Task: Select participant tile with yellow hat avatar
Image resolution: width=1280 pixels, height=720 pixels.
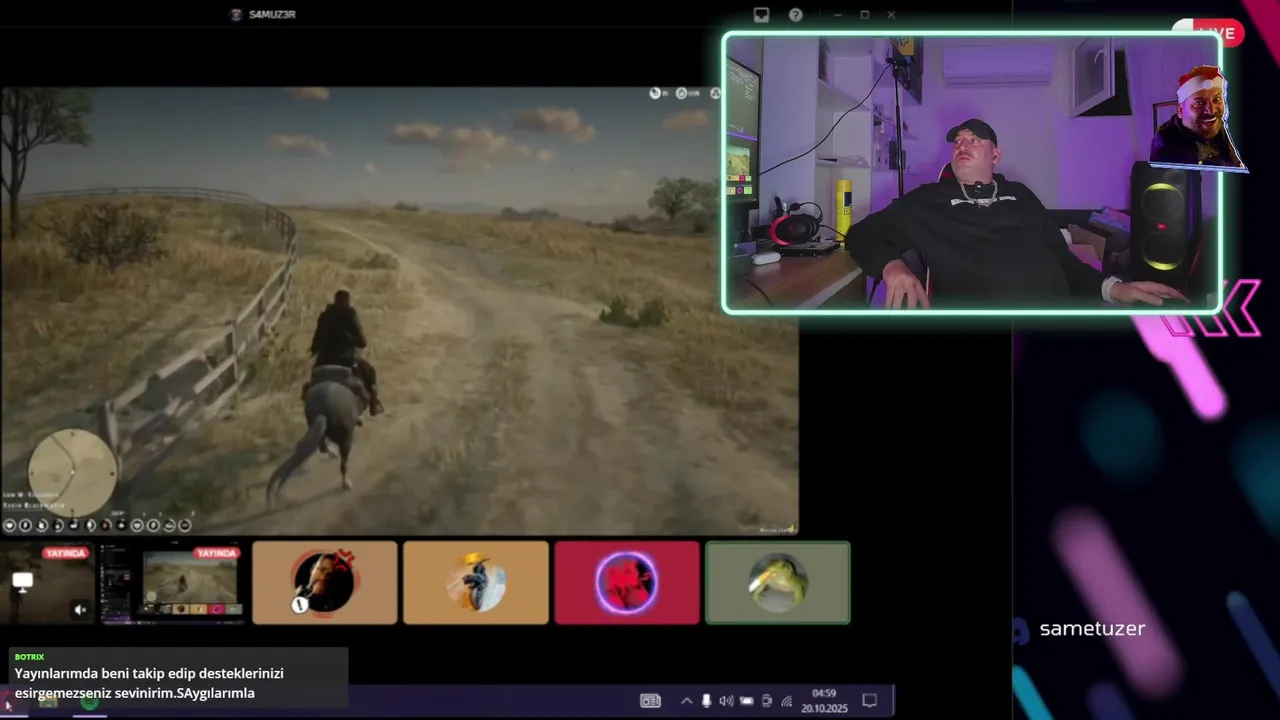Action: [476, 583]
